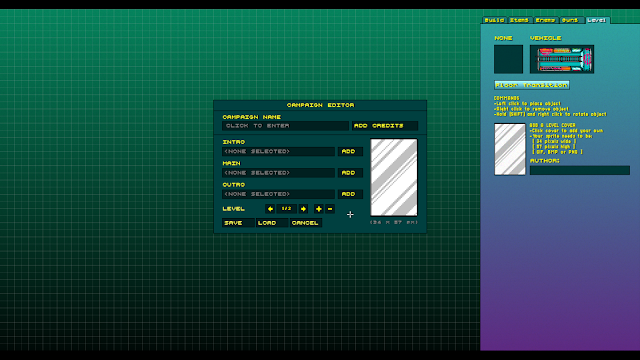Image resolution: width=640 pixels, height=360 pixels.
Task: Click the Floor Transition button
Action: (x=532, y=85)
